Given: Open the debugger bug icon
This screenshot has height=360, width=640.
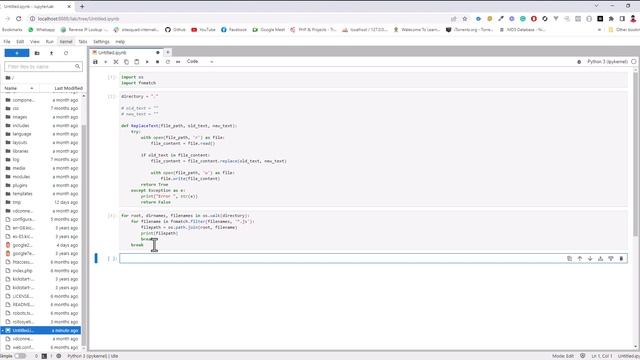Looking at the screenshot, I should 579,62.
